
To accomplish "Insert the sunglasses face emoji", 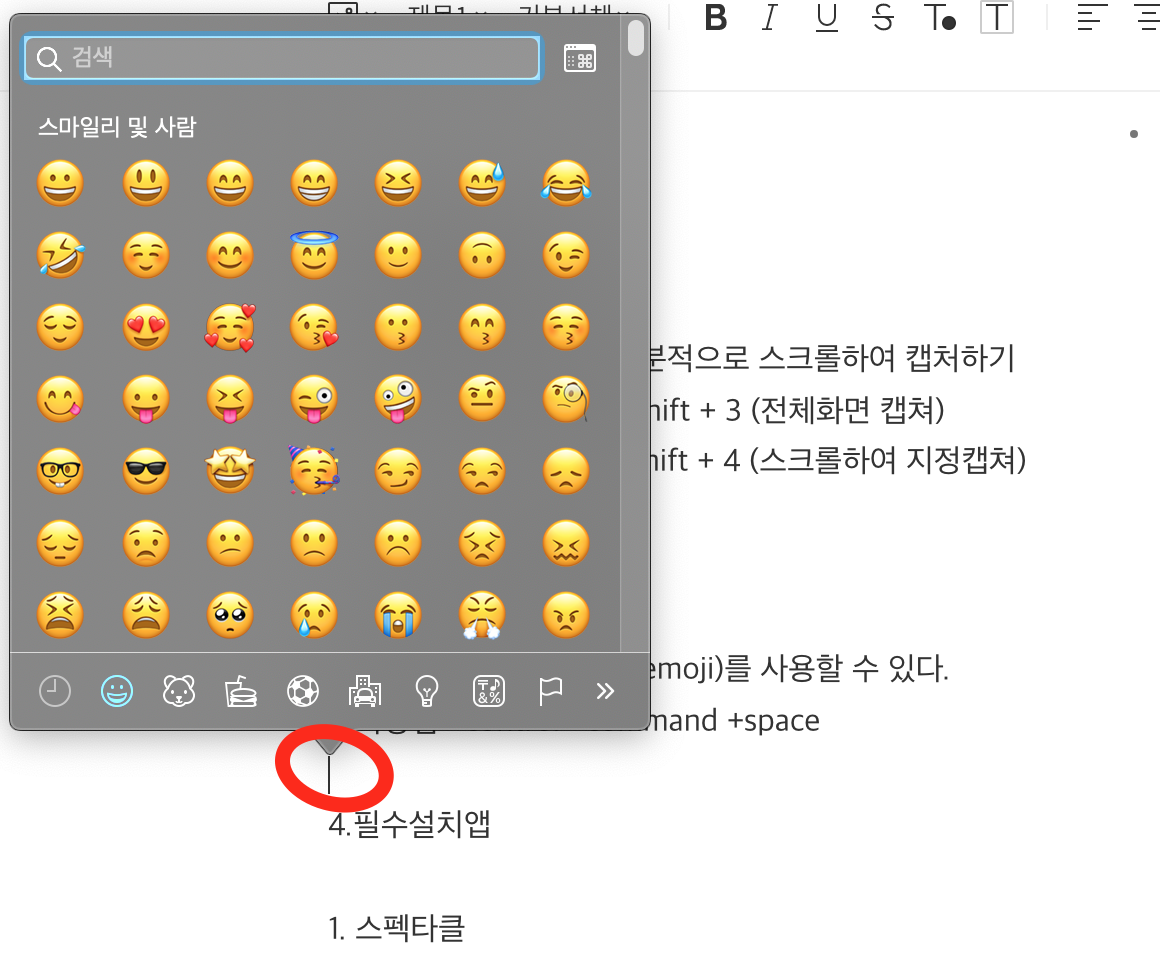I will click(146, 471).
